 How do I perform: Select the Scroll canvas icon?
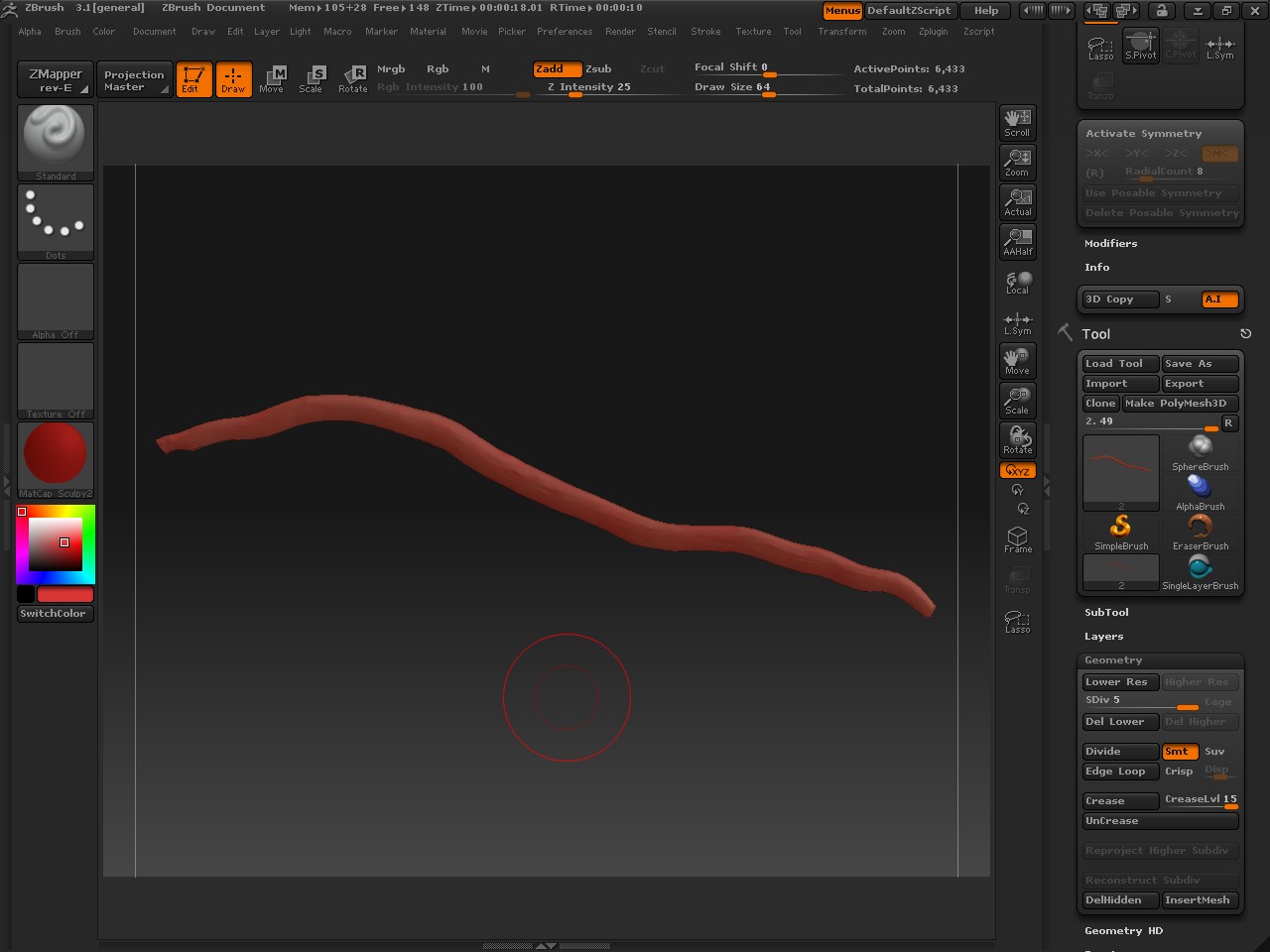[1017, 122]
